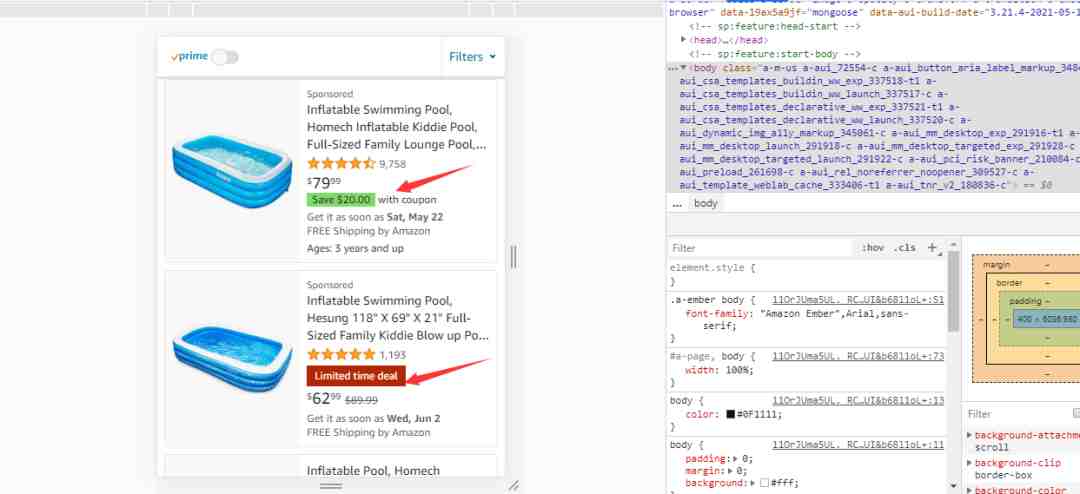Viewport: 1080px width, 494px height.
Task: Click the padding region in box model
Action: click(x=1025, y=301)
